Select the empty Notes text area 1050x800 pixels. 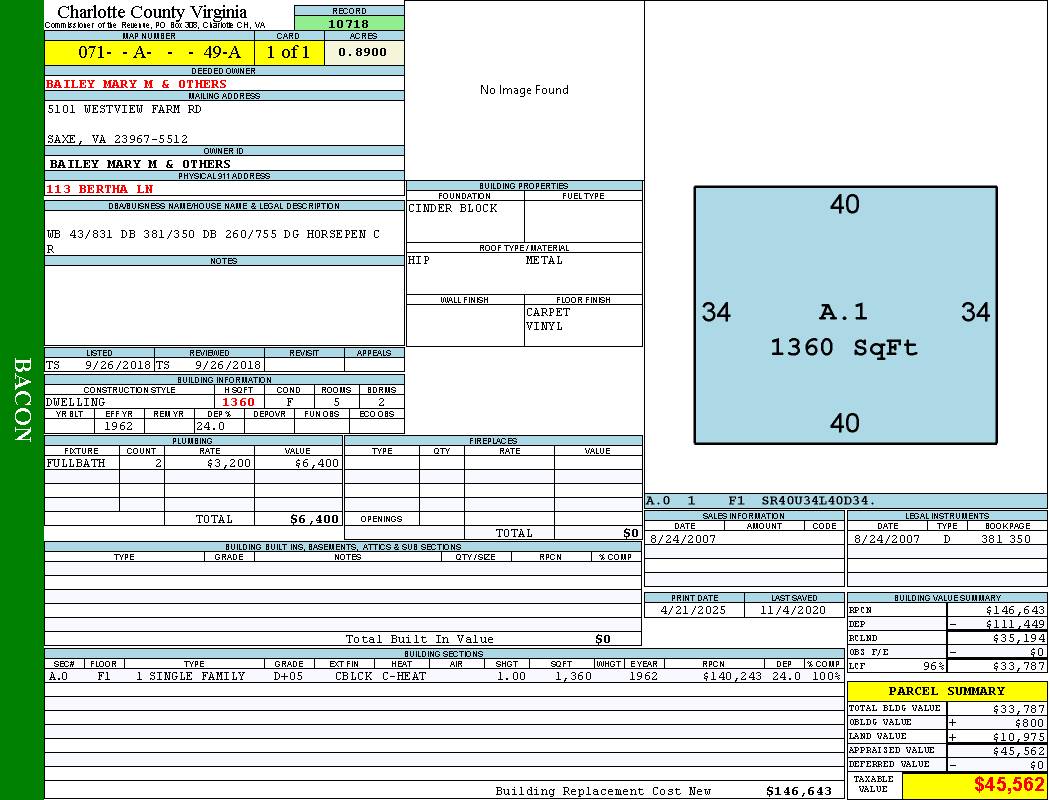tap(224, 305)
